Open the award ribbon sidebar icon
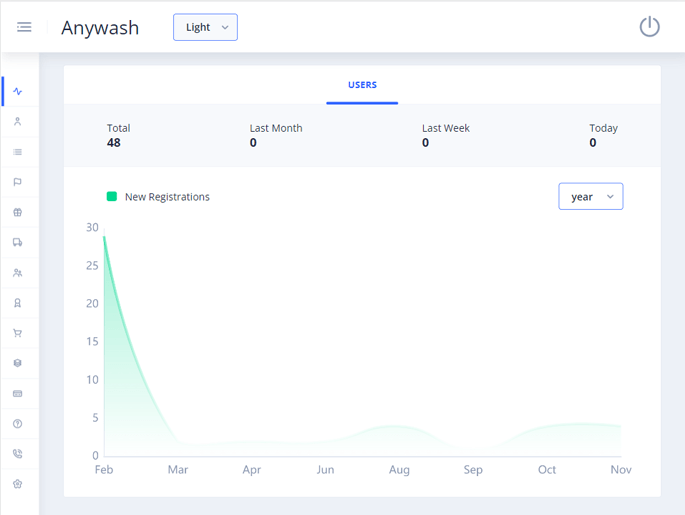This screenshot has height=515, width=685. (x=17, y=303)
